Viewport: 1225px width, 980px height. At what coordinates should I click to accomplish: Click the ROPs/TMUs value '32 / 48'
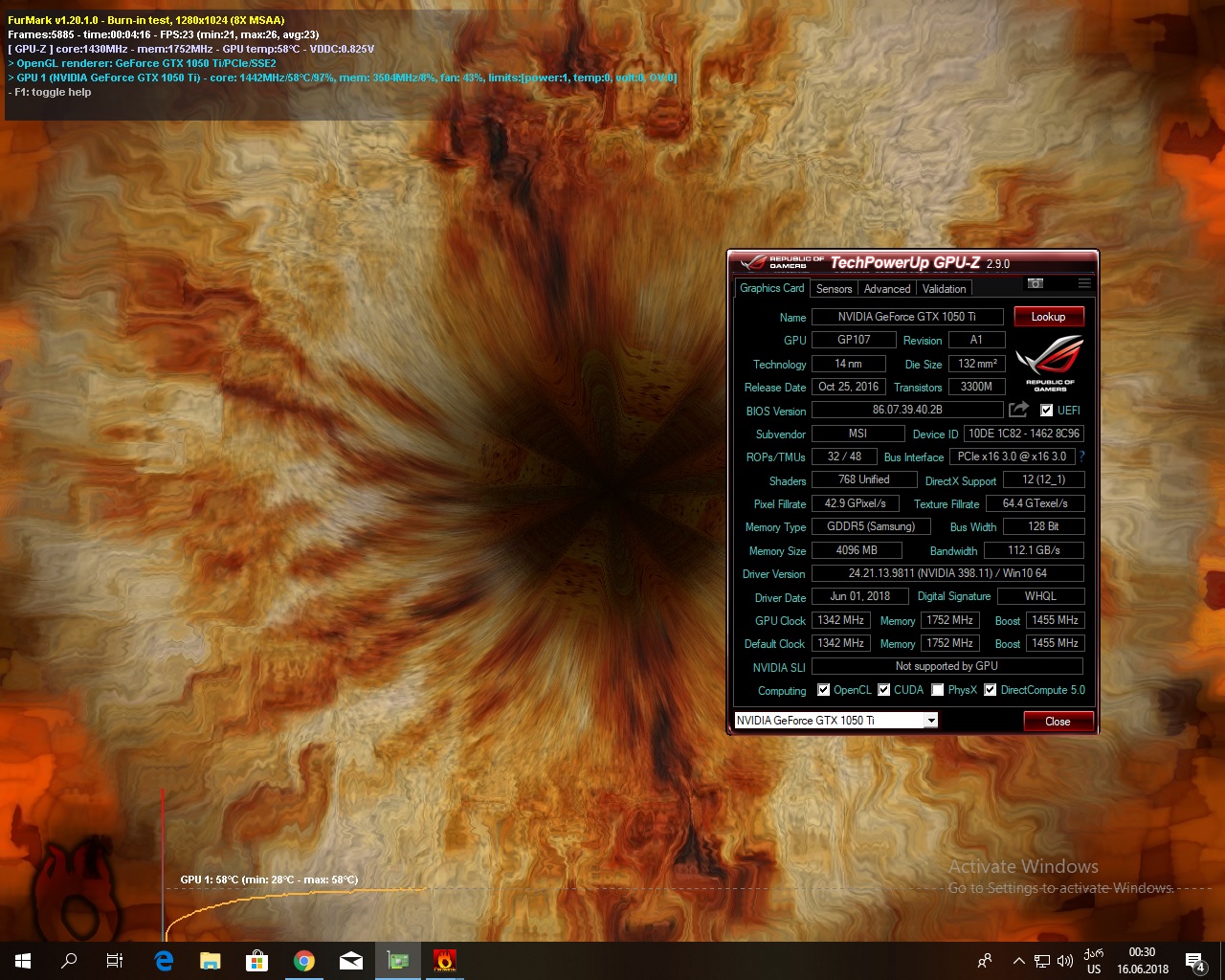tap(844, 457)
